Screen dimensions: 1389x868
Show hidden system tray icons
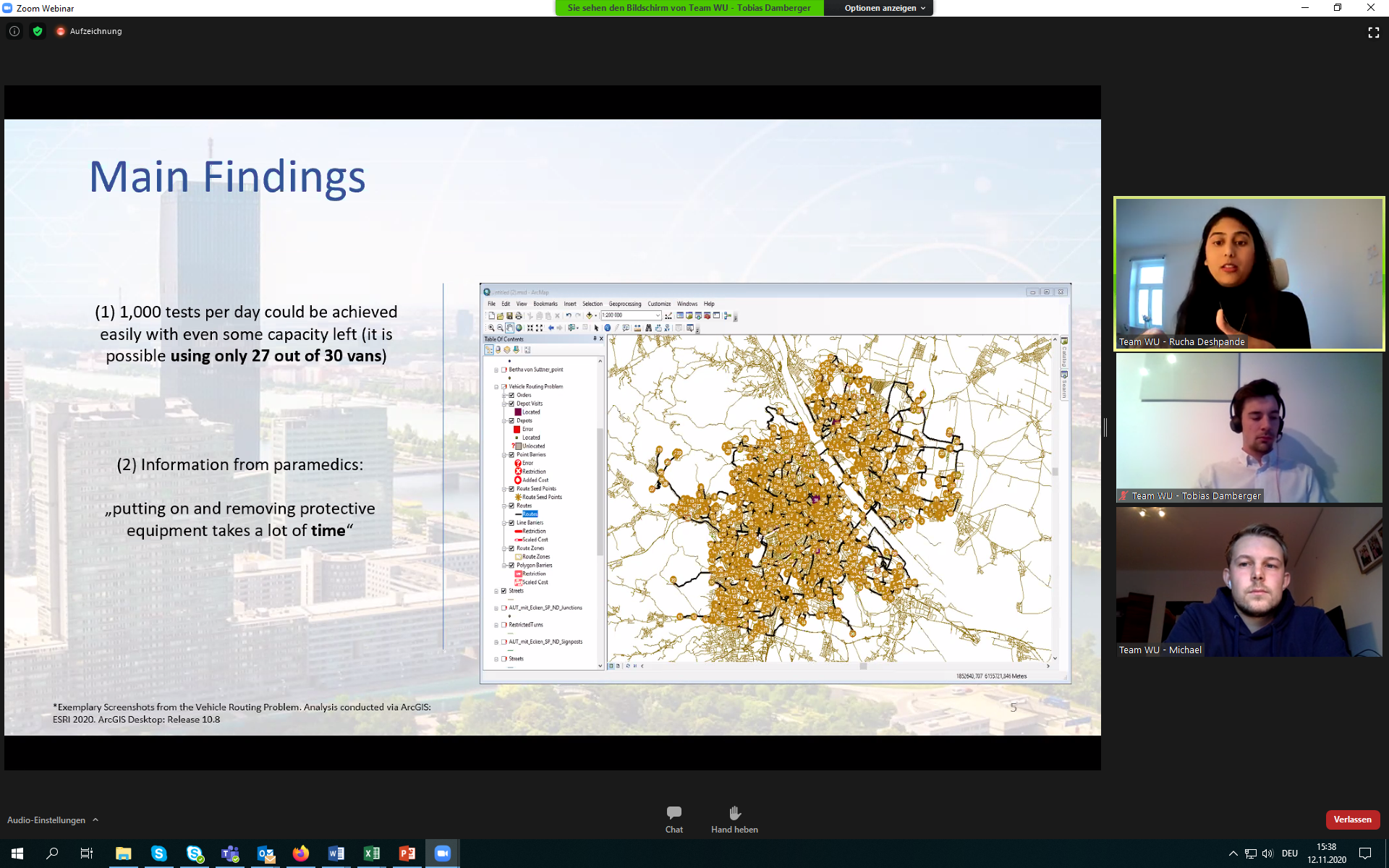tap(1233, 854)
